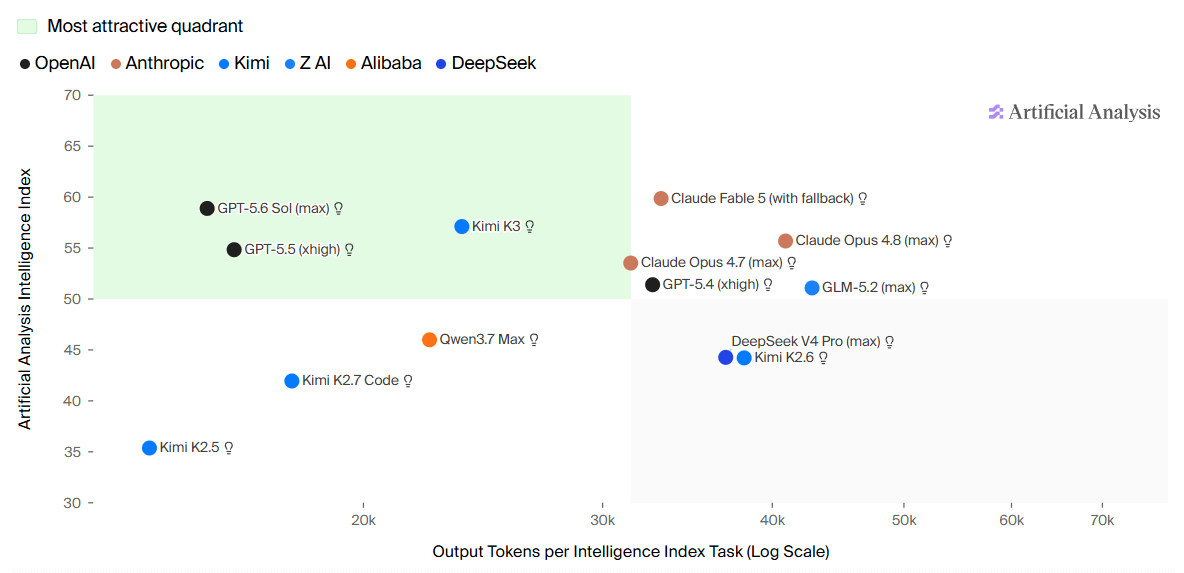Click the Alibaba orange legend dot

coord(353,63)
